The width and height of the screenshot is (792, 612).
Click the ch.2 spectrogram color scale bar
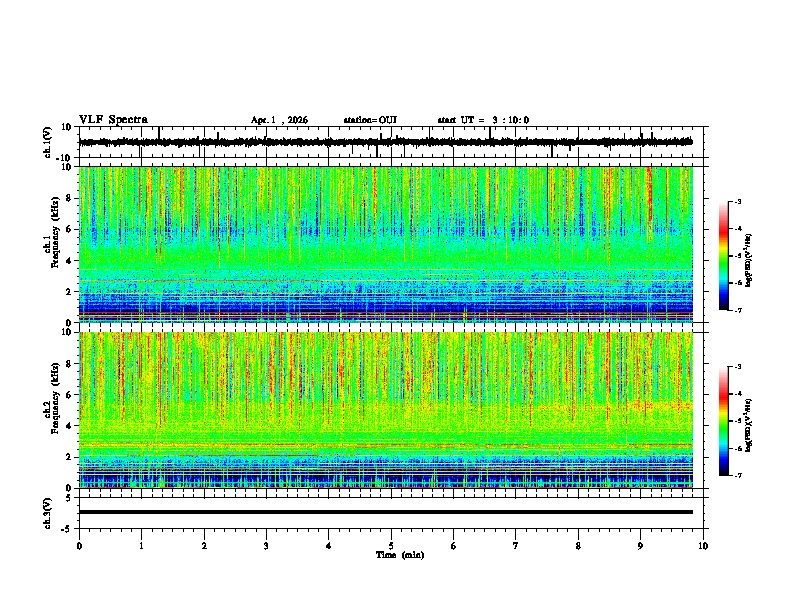coord(724,421)
